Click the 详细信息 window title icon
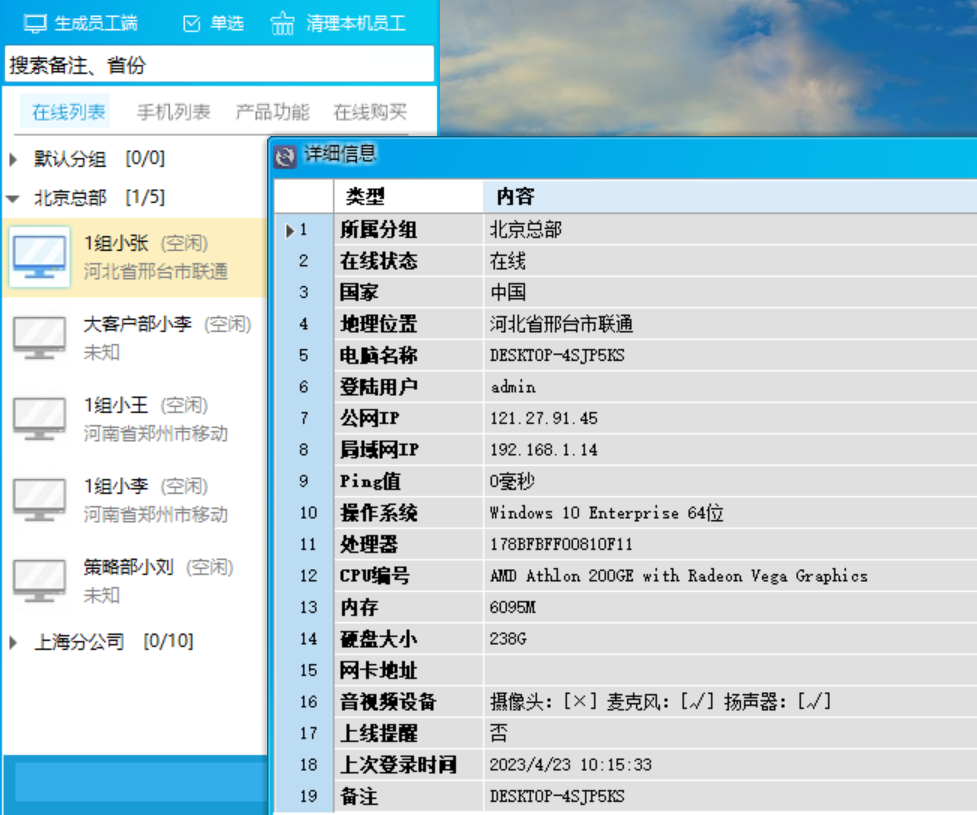Image resolution: width=977 pixels, height=815 pixels. [x=286, y=155]
